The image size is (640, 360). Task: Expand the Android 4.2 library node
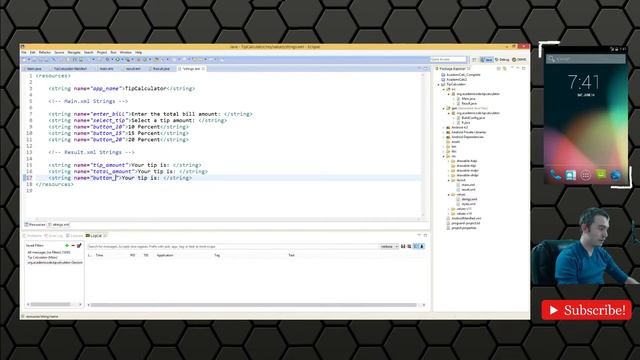pos(444,128)
